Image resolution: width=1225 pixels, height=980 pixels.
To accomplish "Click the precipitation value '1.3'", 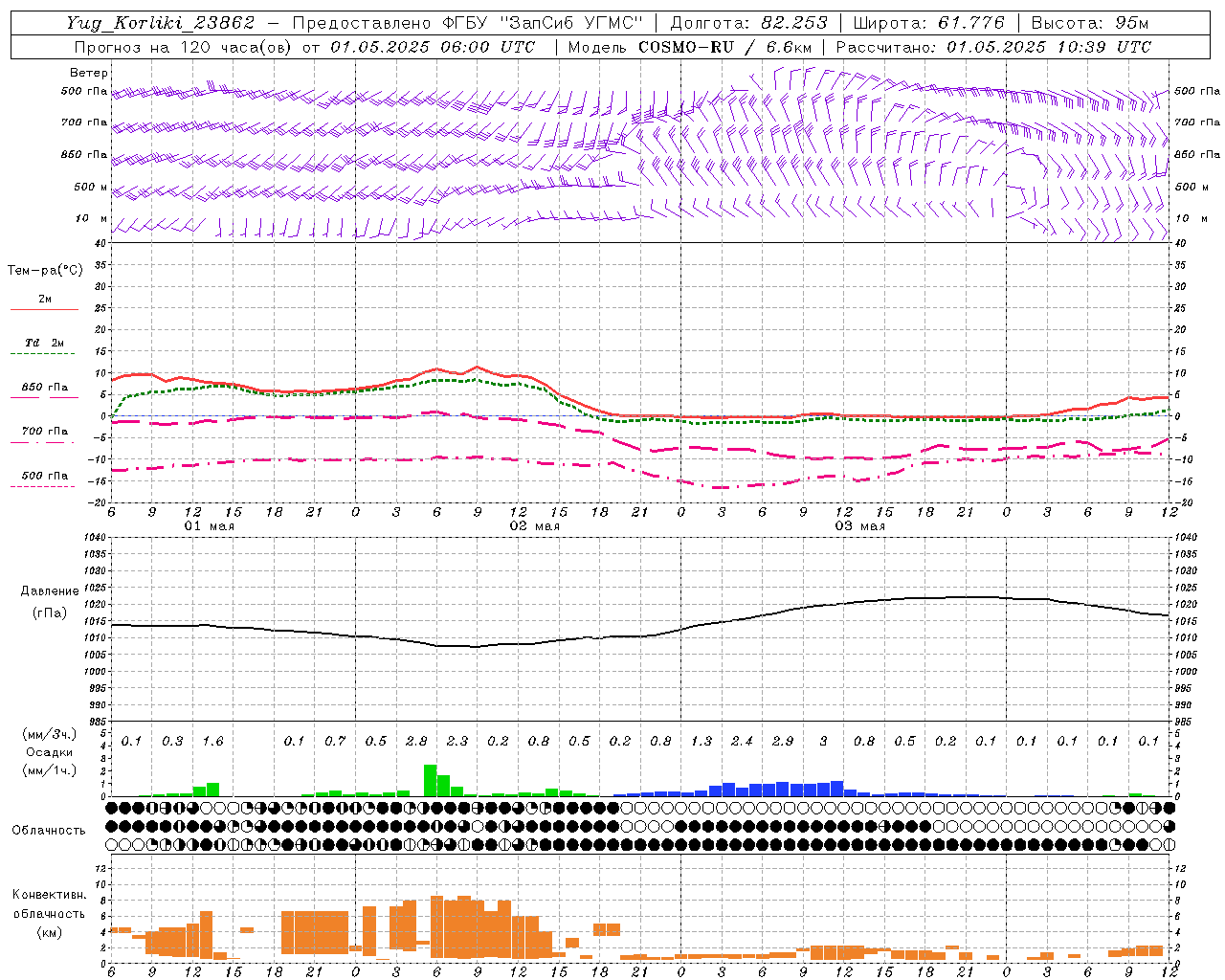I will (x=702, y=742).
